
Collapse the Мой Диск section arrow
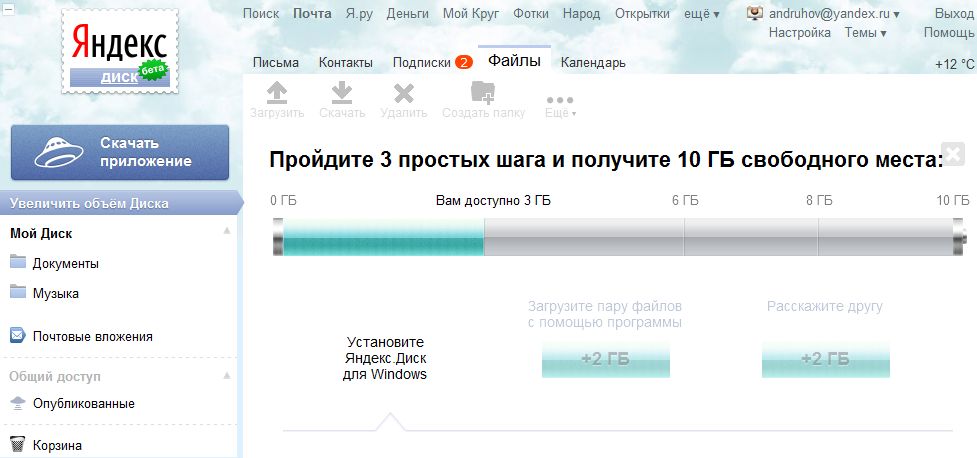pyautogui.click(x=227, y=231)
